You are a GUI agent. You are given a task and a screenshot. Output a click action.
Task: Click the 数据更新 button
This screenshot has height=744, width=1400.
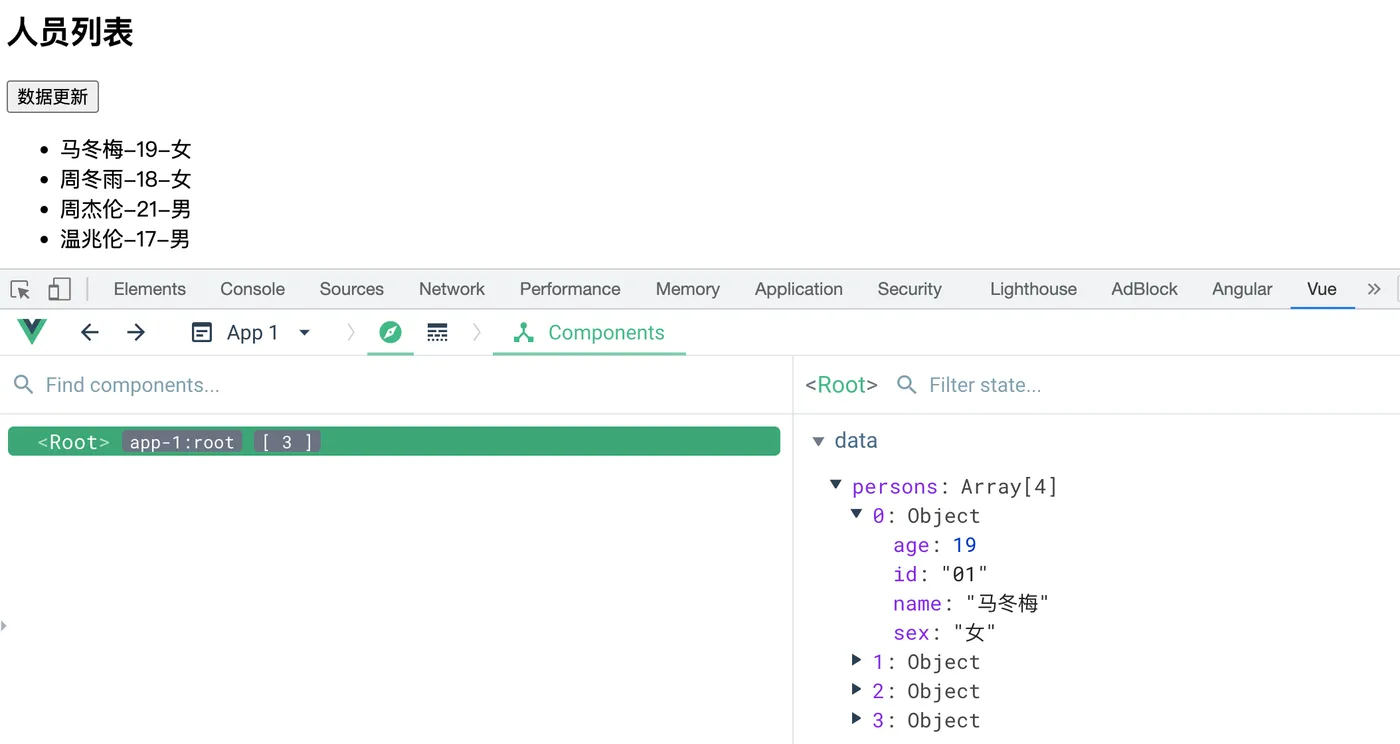(x=53, y=97)
